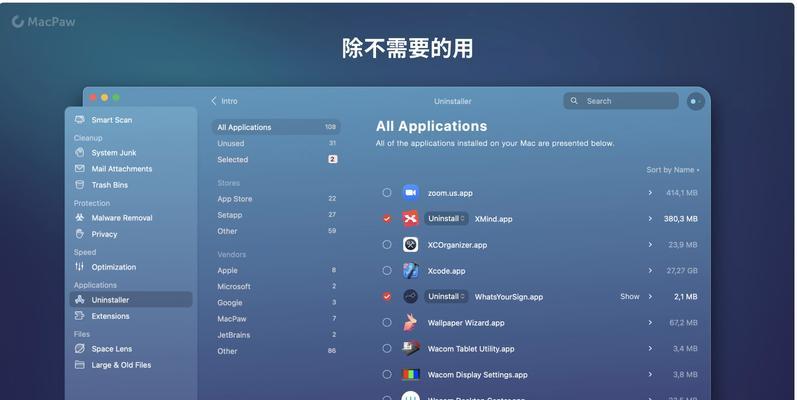Click the Wacom Tablet Utility icon
The height and width of the screenshot is (400, 797).
coord(411,348)
